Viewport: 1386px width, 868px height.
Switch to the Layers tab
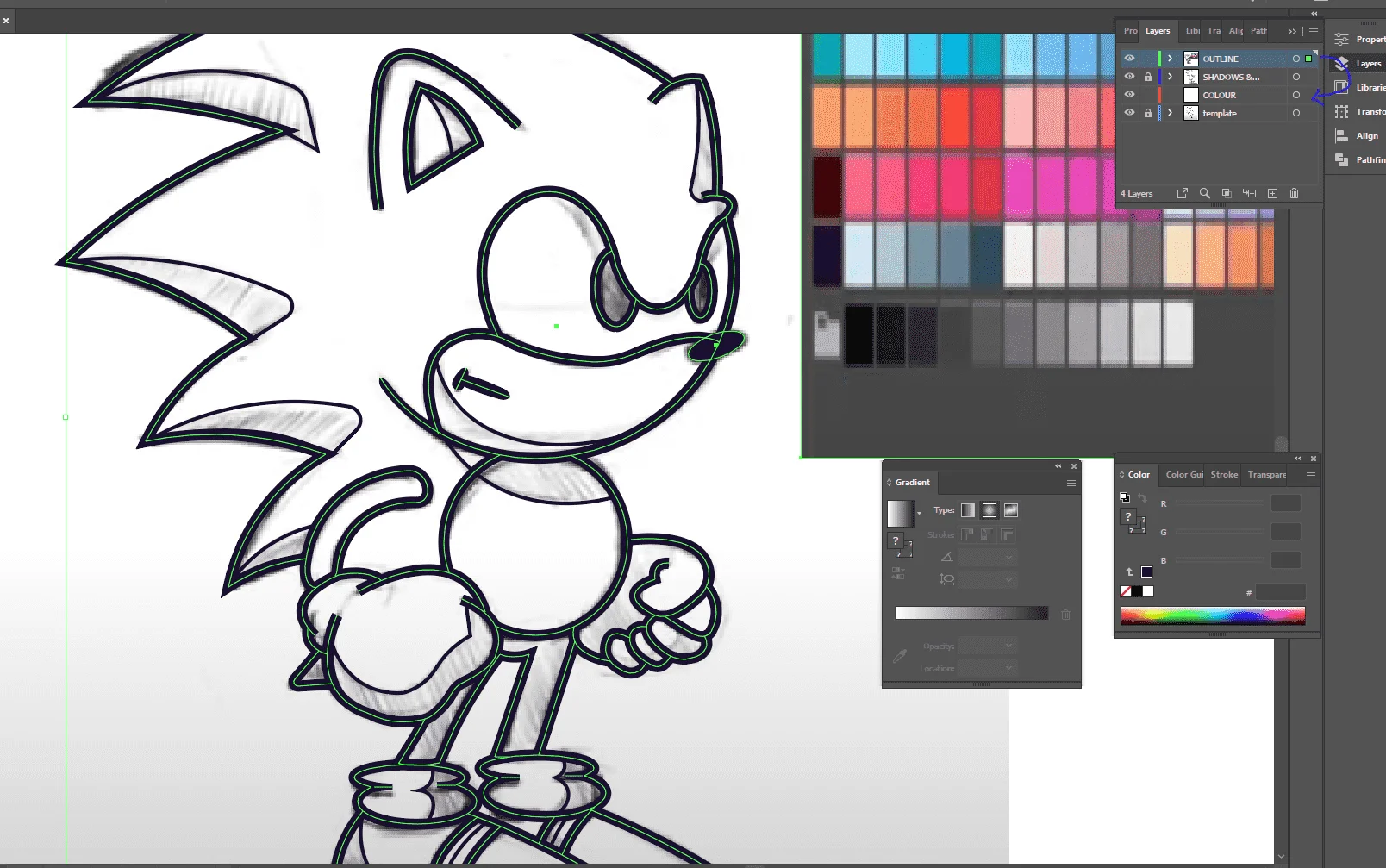pos(1158,31)
